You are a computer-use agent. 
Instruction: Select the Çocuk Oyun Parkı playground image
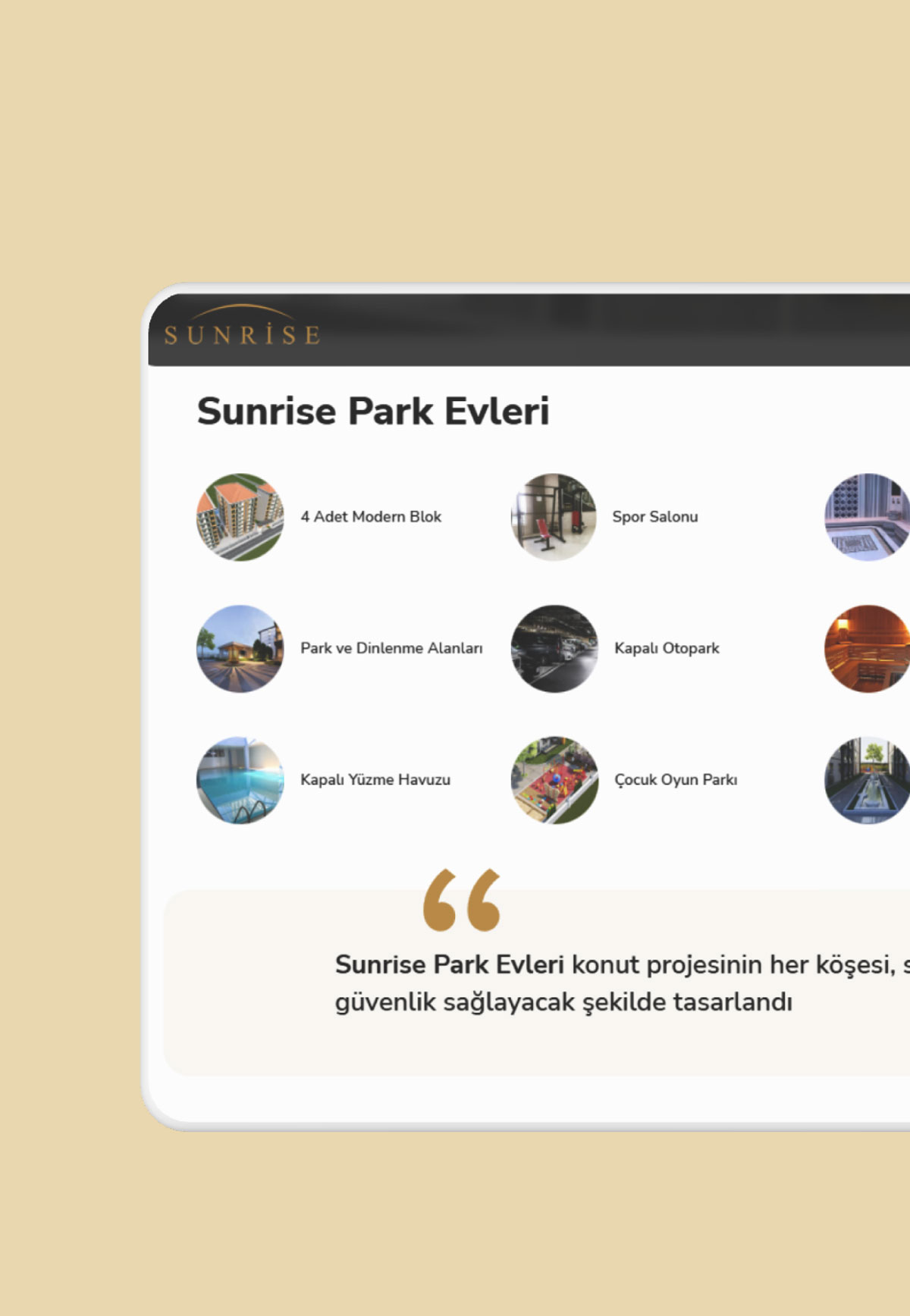[x=554, y=780]
